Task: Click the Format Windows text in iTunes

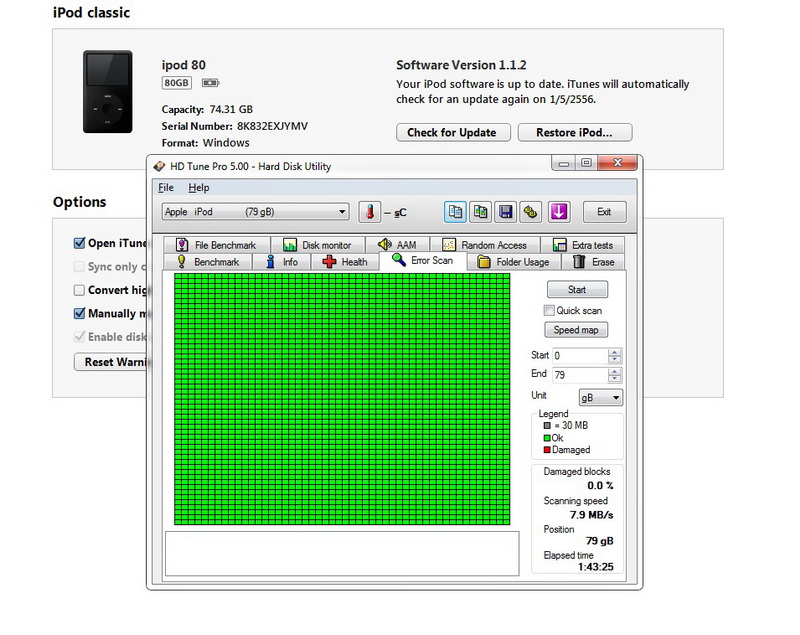Action: coord(206,143)
